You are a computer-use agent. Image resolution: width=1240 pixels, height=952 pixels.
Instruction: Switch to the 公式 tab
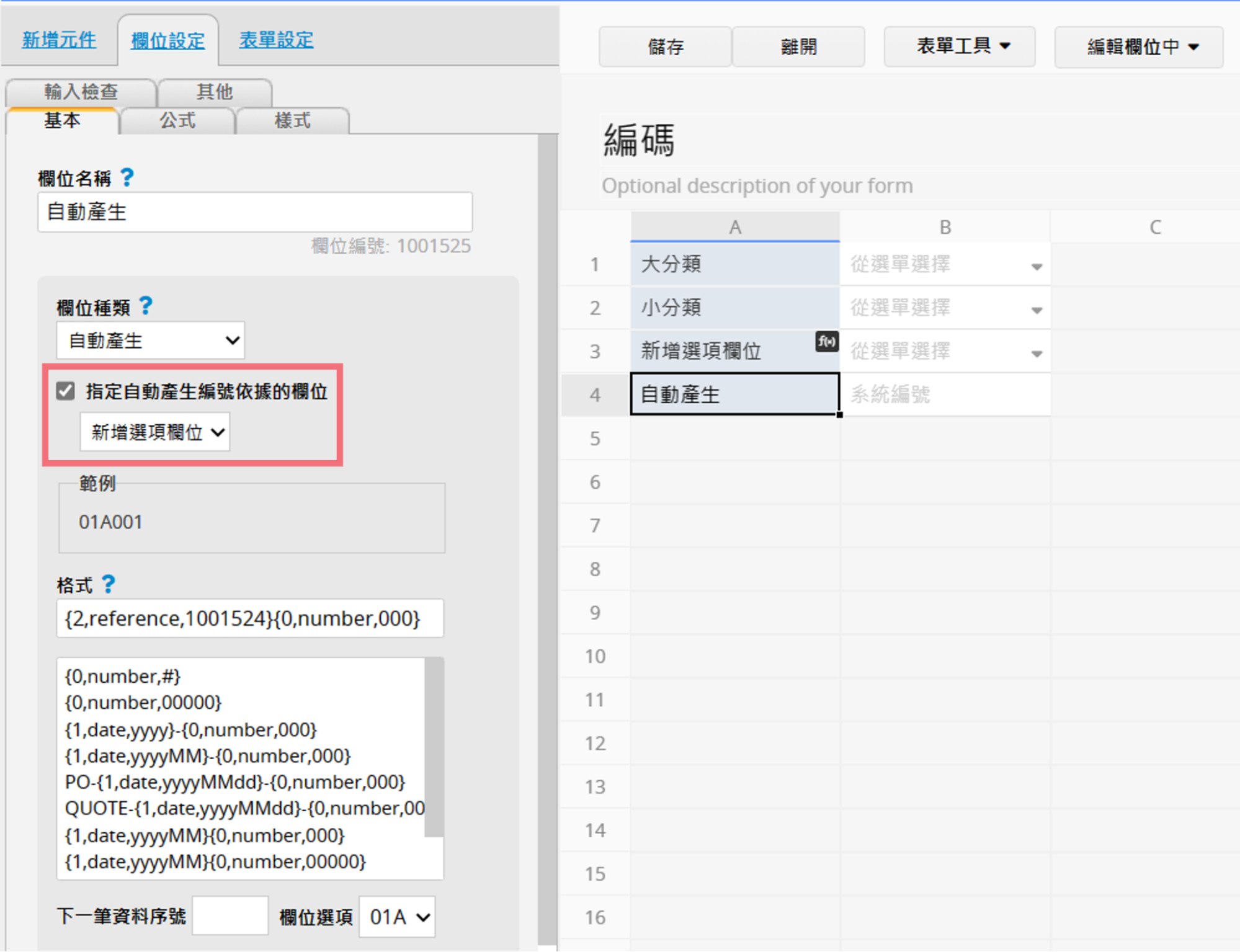coord(177,120)
